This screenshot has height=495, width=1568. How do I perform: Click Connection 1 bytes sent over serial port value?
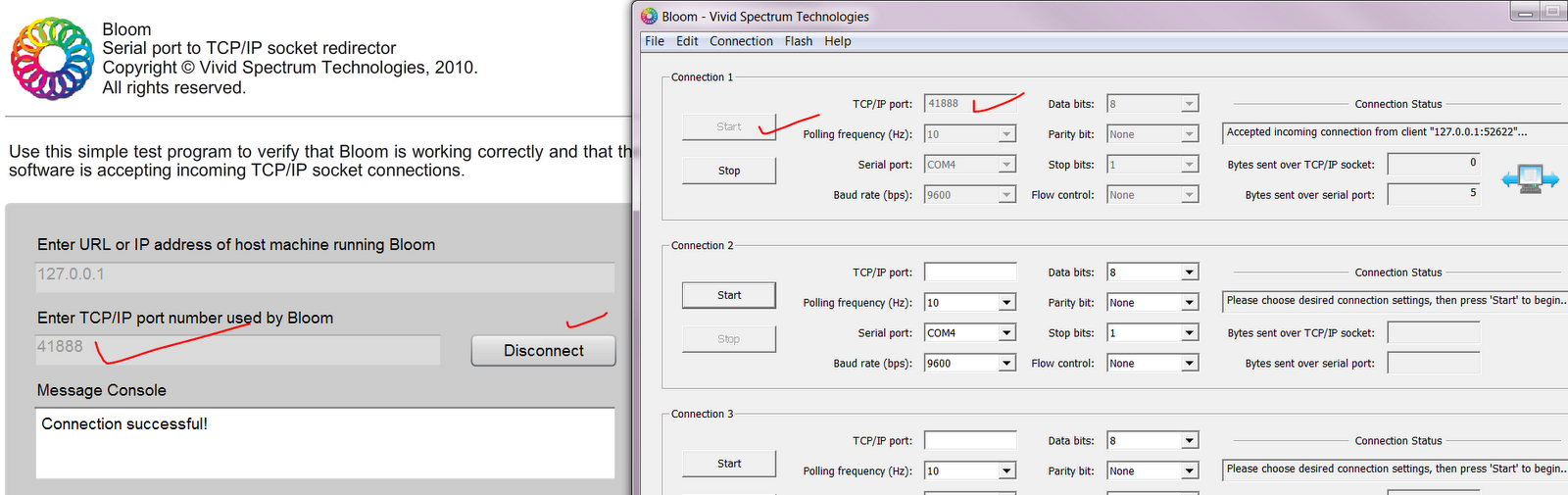coord(1434,194)
